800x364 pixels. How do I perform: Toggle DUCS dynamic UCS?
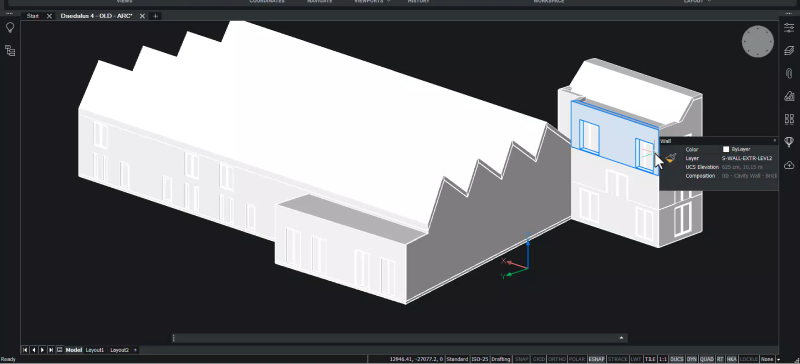(x=677, y=359)
